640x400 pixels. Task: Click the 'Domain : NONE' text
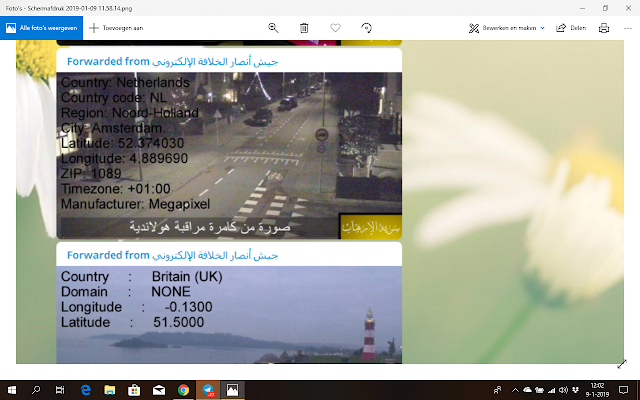click(126, 292)
